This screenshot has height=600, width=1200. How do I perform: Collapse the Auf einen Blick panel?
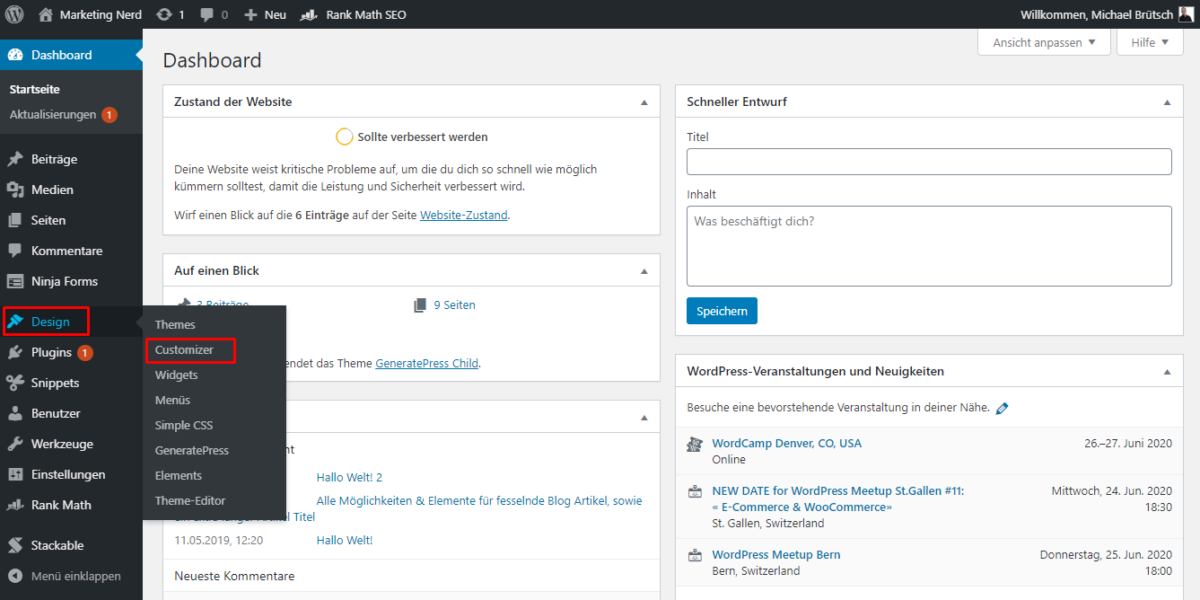(644, 271)
